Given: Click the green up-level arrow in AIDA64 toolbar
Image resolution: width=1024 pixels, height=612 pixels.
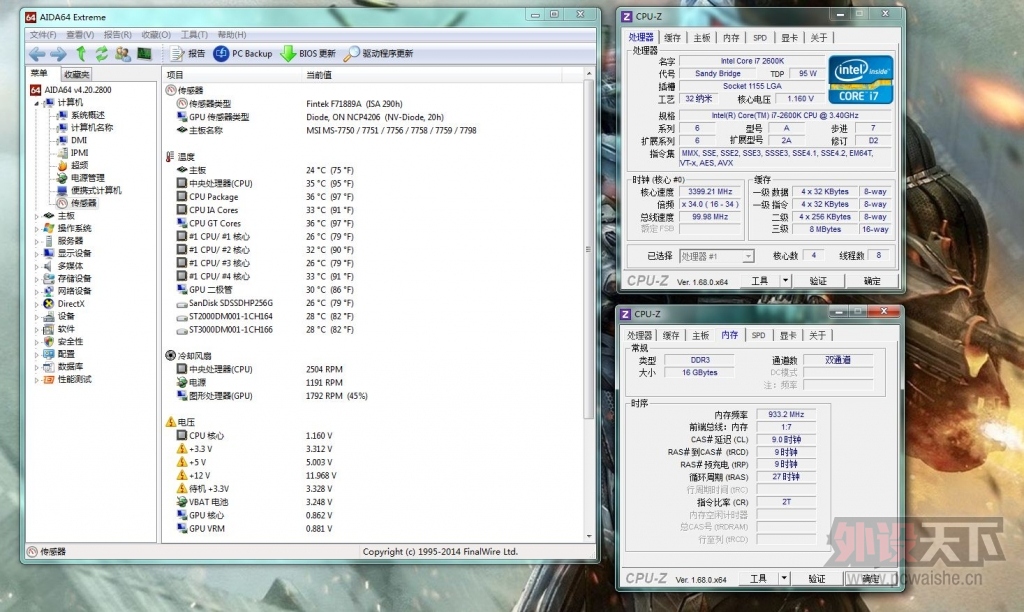Looking at the screenshot, I should [81, 54].
